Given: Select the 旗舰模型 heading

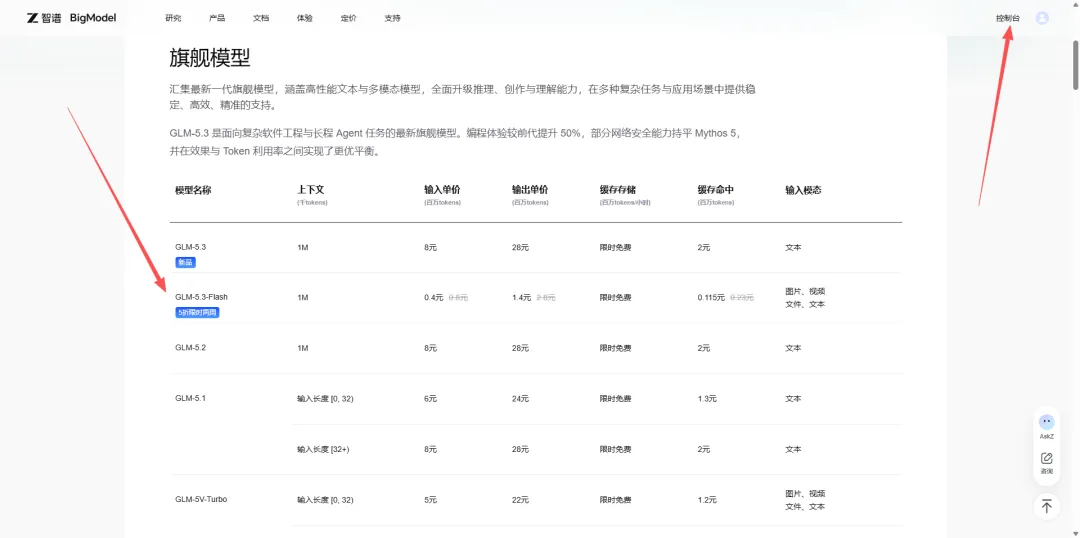Looking at the screenshot, I should (209, 58).
